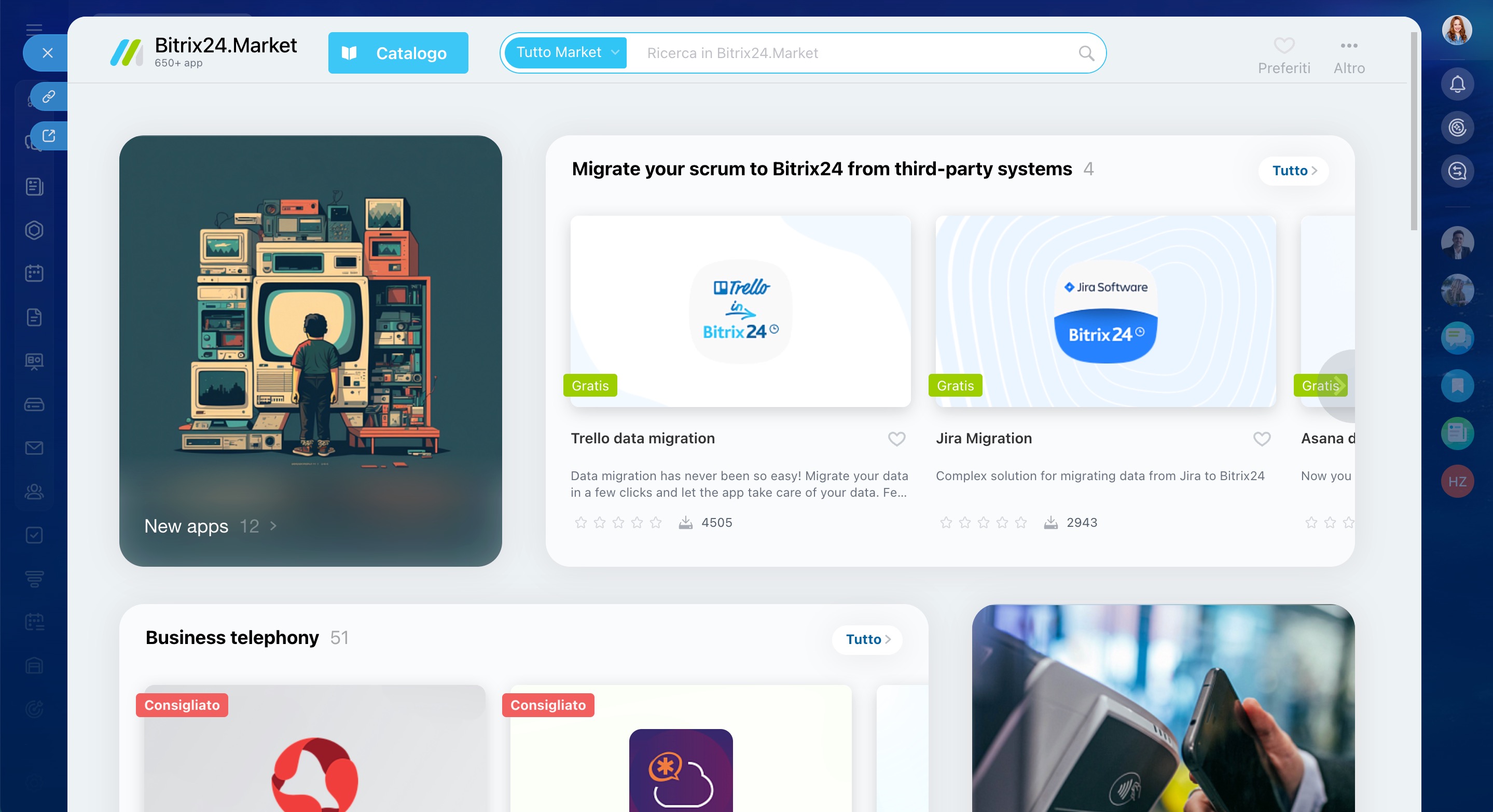
Task: Show next apps in migration carousel
Action: [1338, 386]
